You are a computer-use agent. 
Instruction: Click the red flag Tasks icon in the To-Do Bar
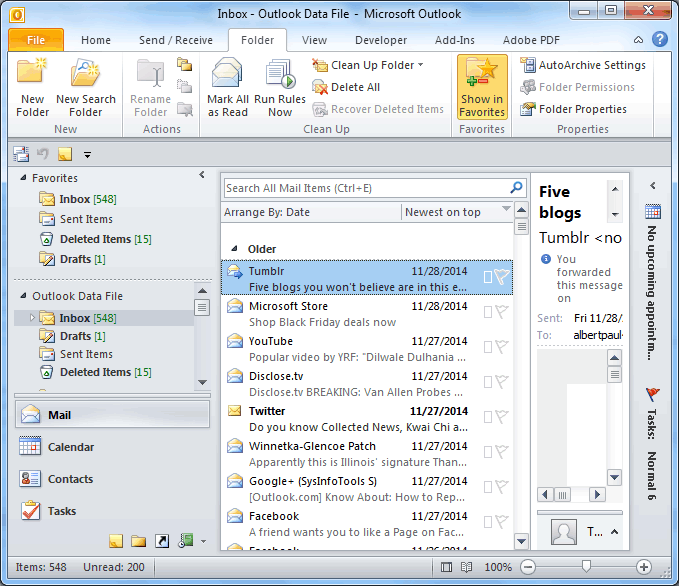coord(653,394)
